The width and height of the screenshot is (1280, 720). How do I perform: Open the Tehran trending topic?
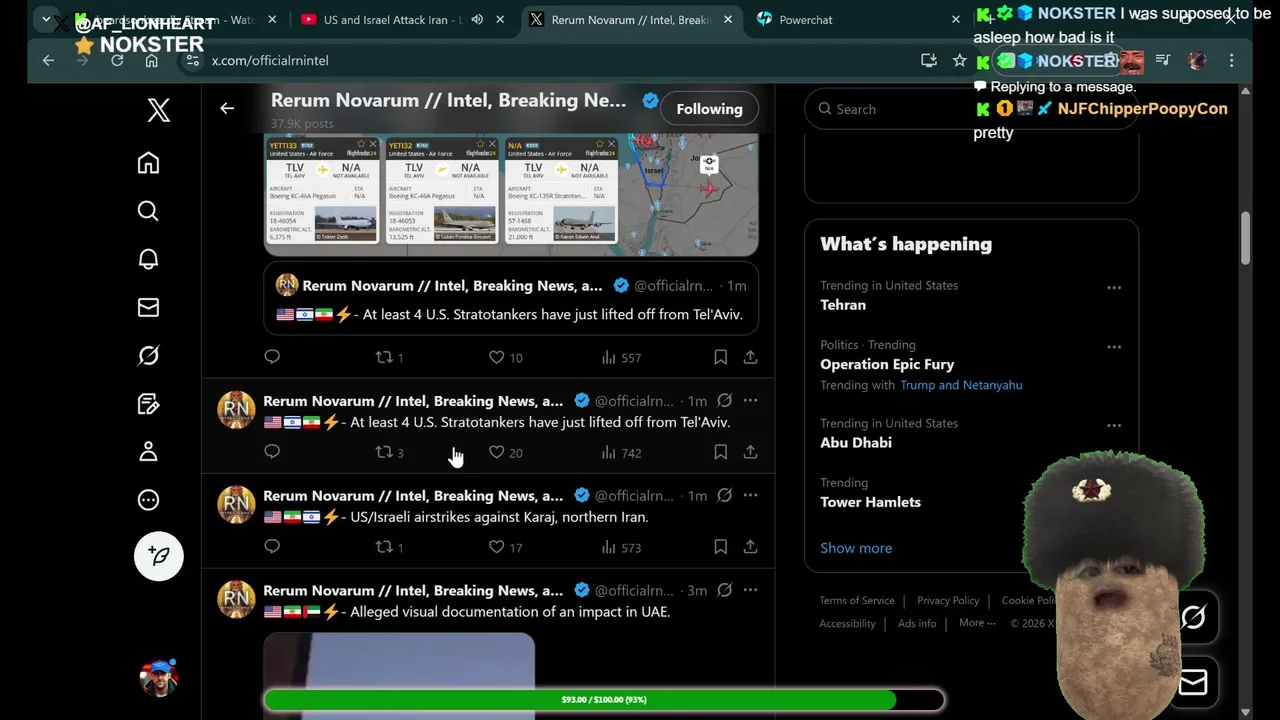843,305
